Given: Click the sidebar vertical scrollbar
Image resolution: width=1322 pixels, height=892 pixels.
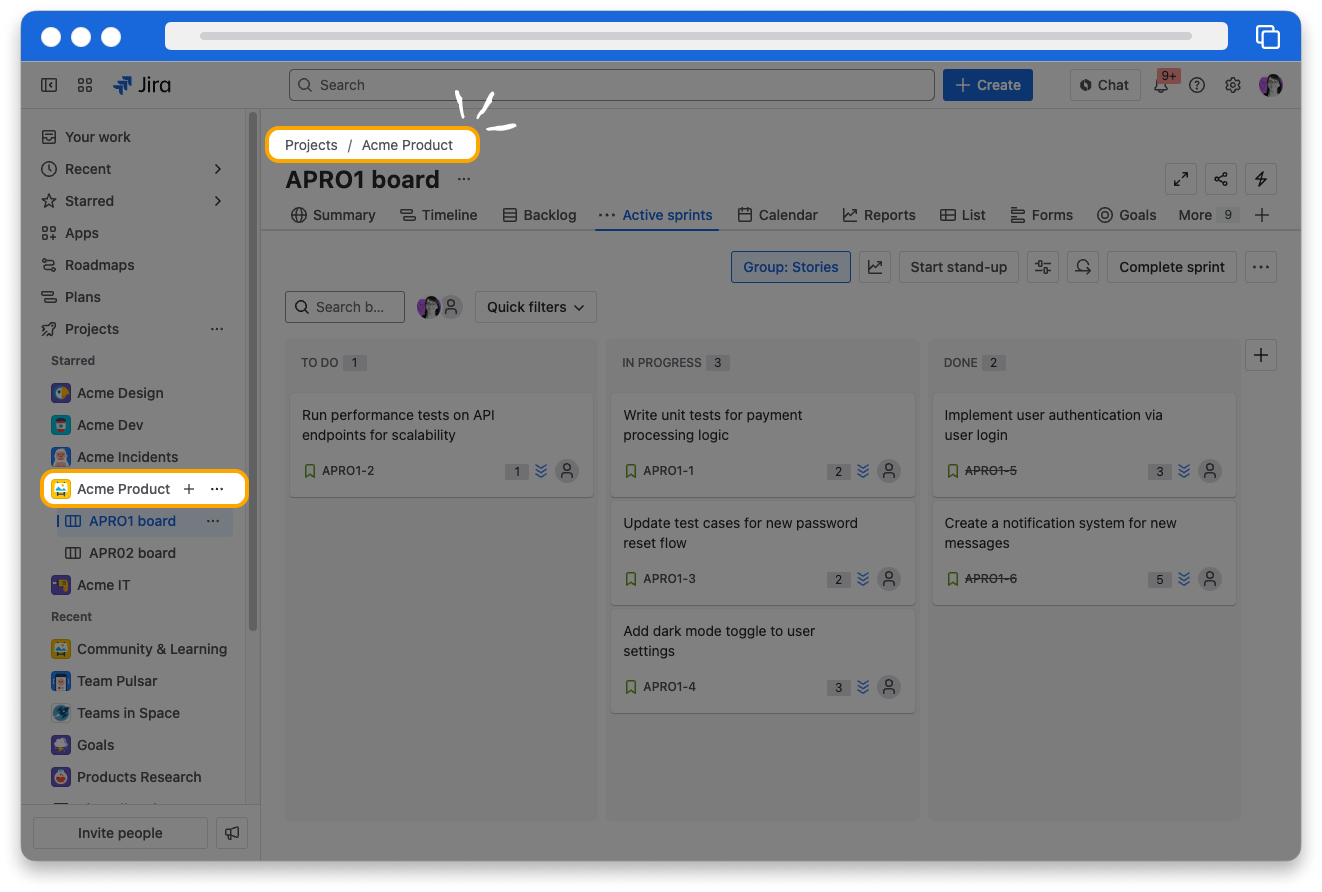Looking at the screenshot, I should pos(253,372).
